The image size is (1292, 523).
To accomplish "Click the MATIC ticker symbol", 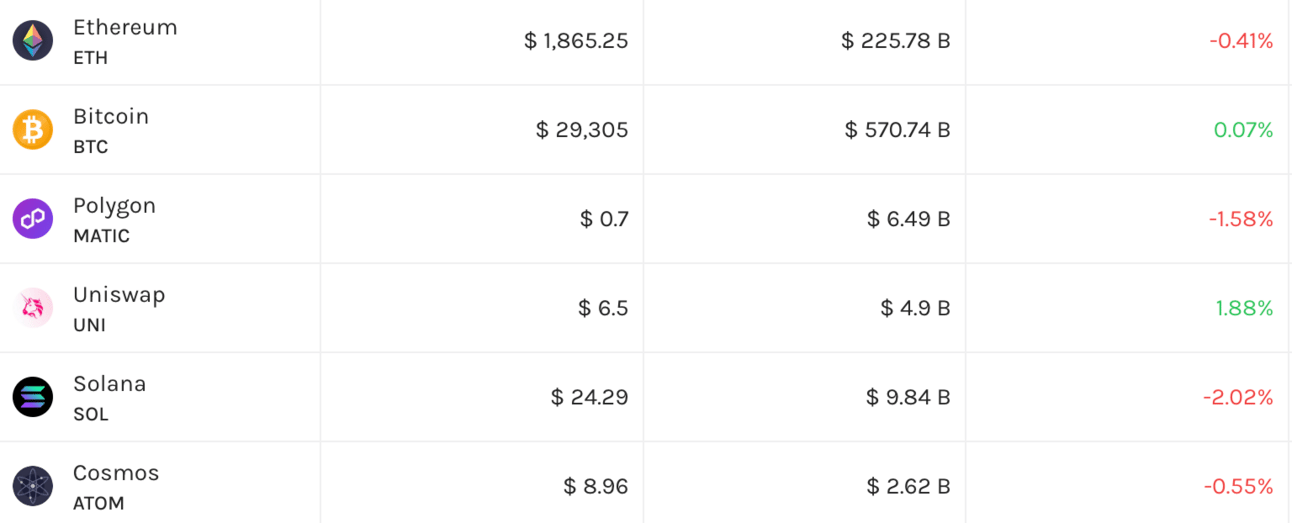I will click(101, 236).
